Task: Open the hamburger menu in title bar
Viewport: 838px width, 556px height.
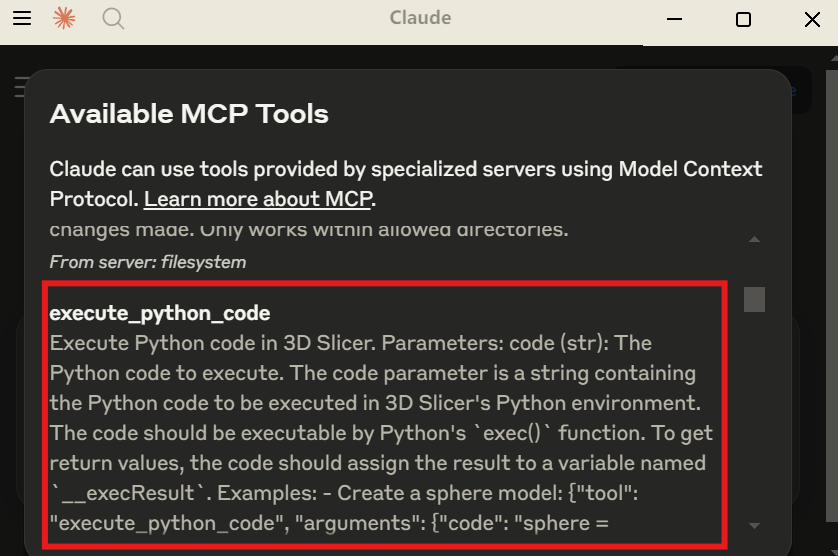Action: pos(22,18)
